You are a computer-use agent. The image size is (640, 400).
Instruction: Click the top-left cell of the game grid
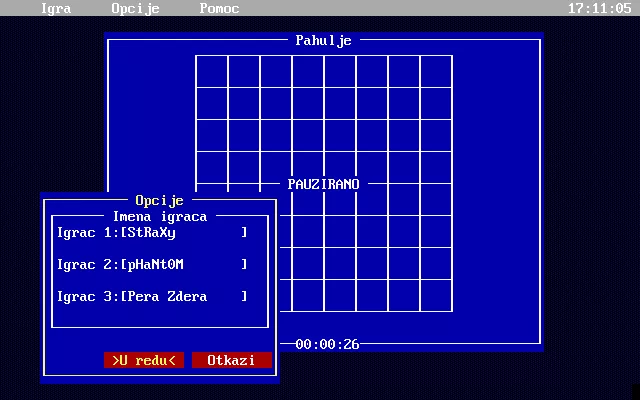point(212,72)
